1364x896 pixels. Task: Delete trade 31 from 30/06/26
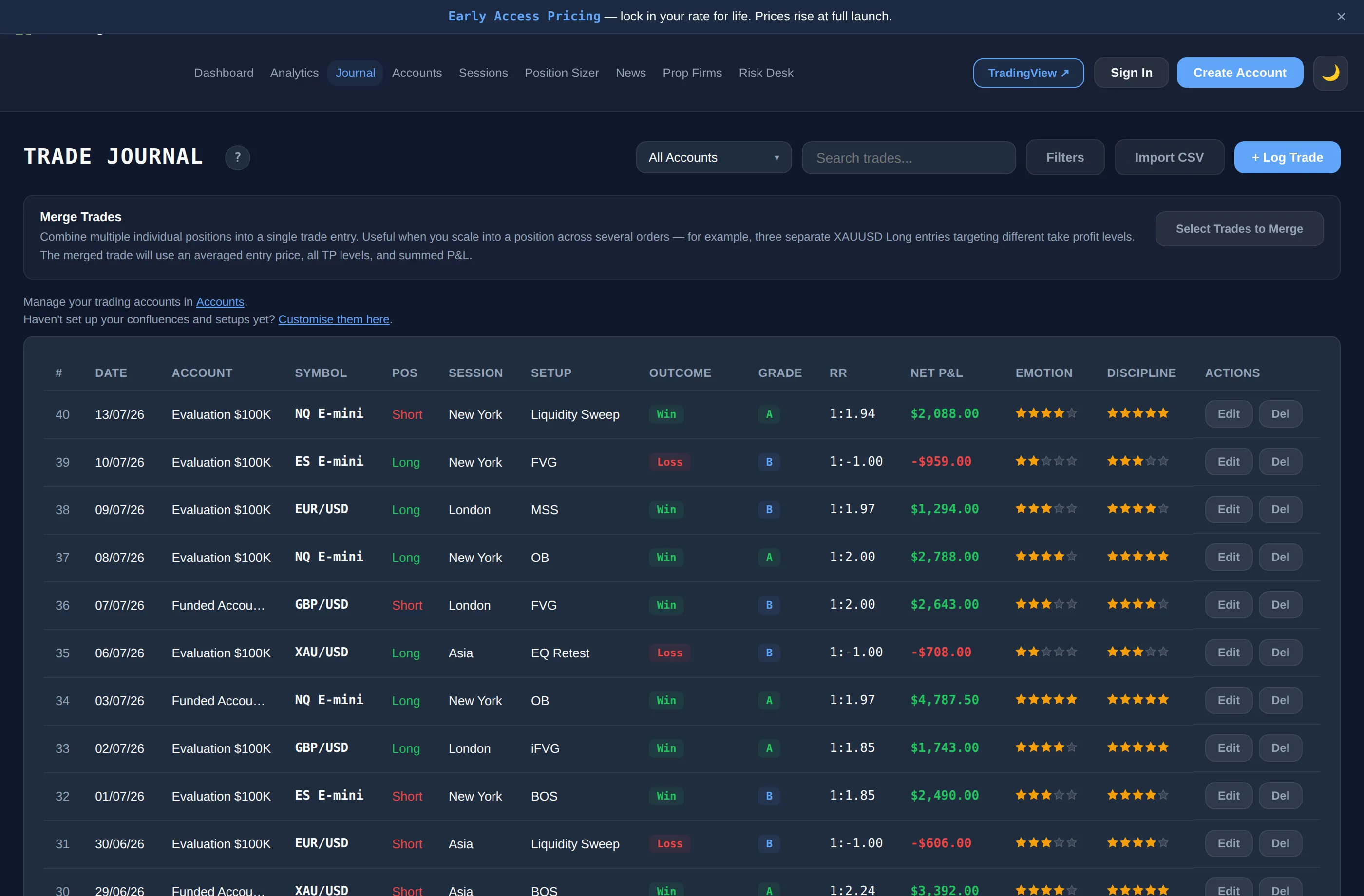coord(1280,843)
